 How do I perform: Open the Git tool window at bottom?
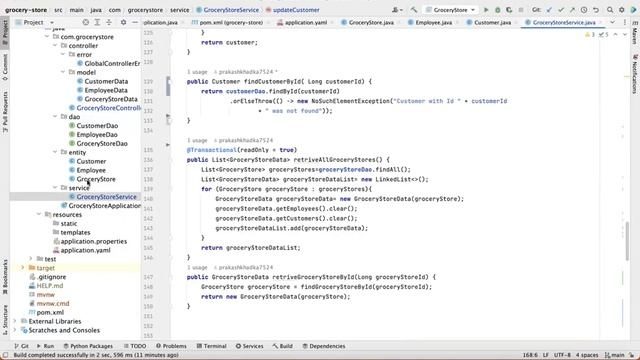pos(22,346)
